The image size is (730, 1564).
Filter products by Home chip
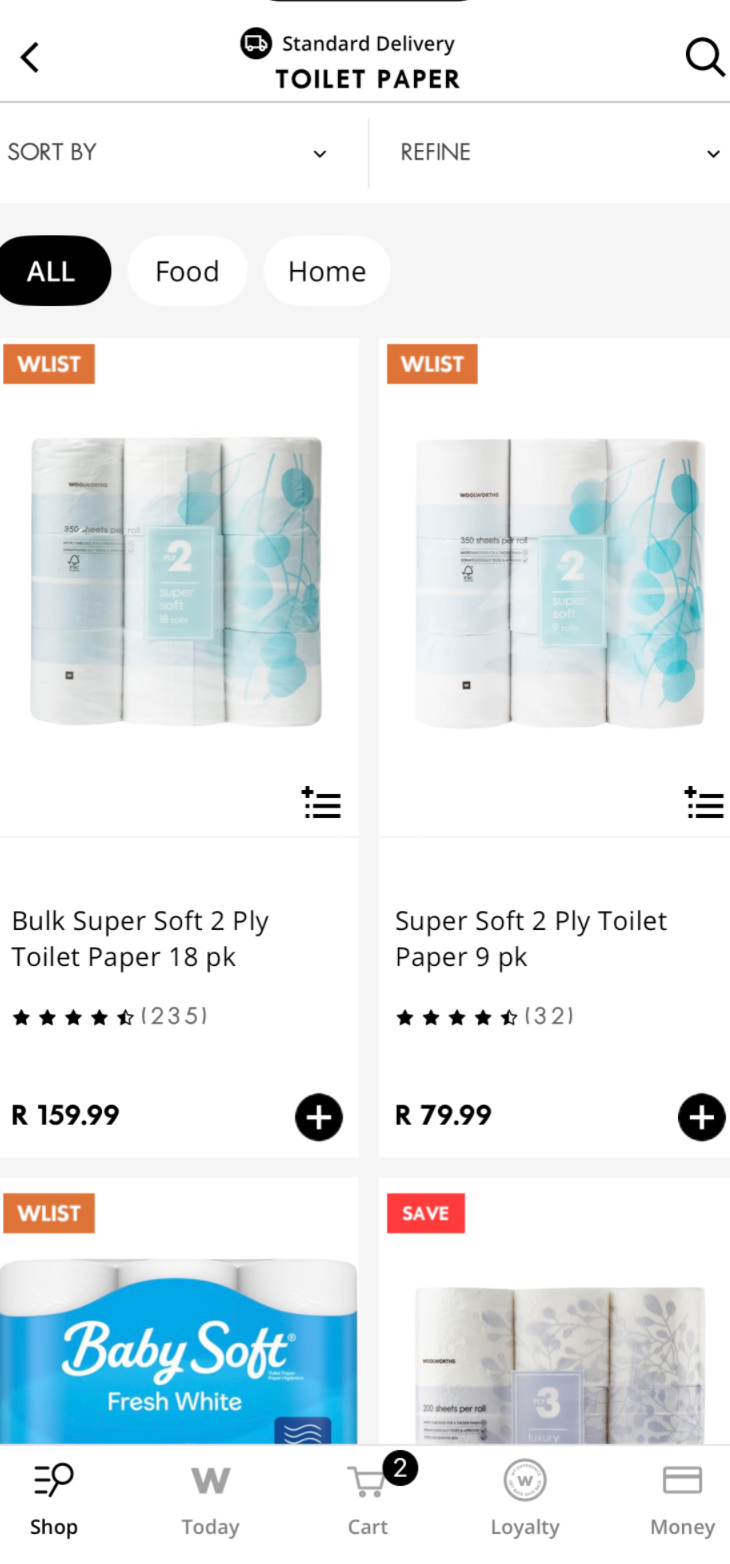327,271
